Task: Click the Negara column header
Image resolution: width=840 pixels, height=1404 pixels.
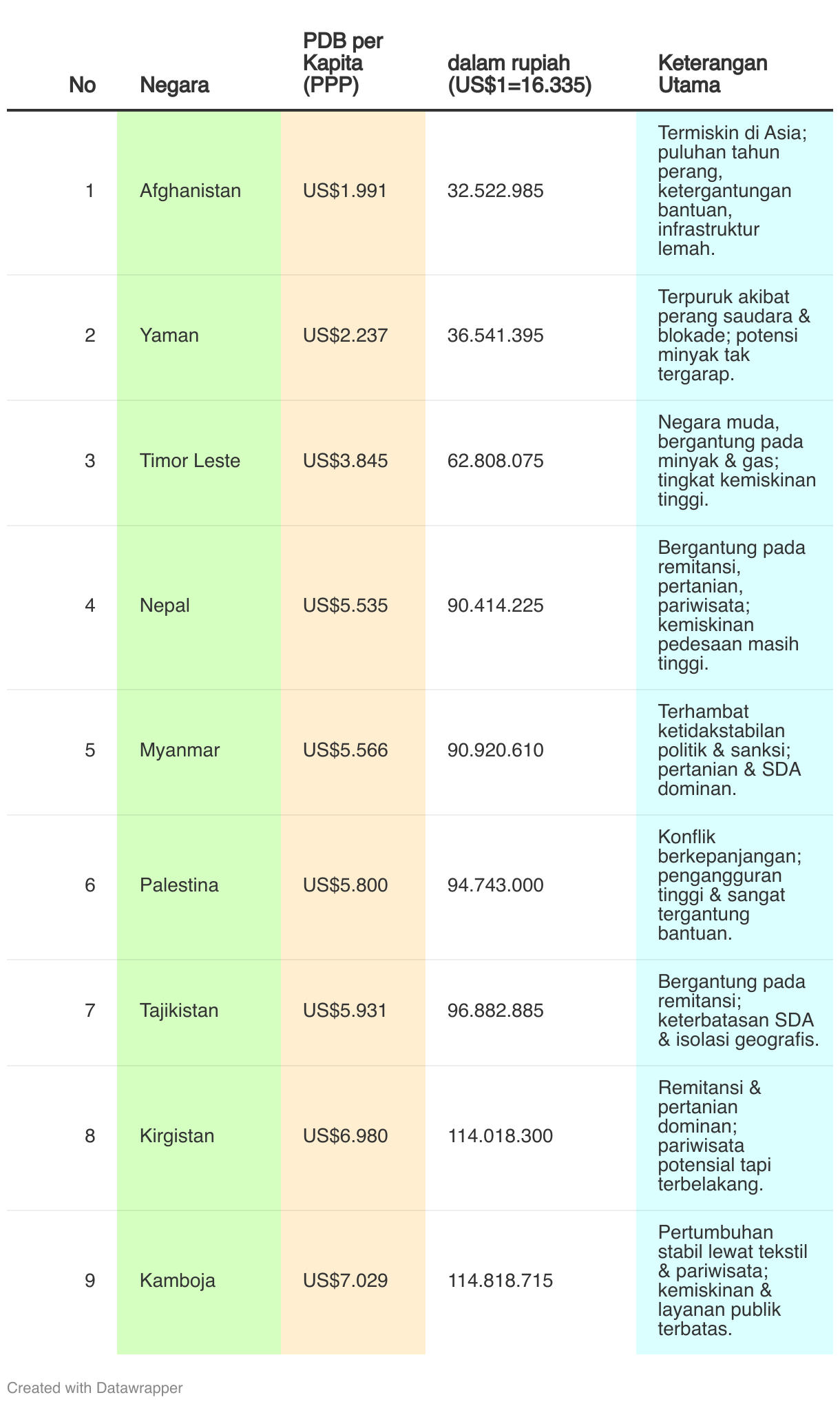Action: pos(174,85)
